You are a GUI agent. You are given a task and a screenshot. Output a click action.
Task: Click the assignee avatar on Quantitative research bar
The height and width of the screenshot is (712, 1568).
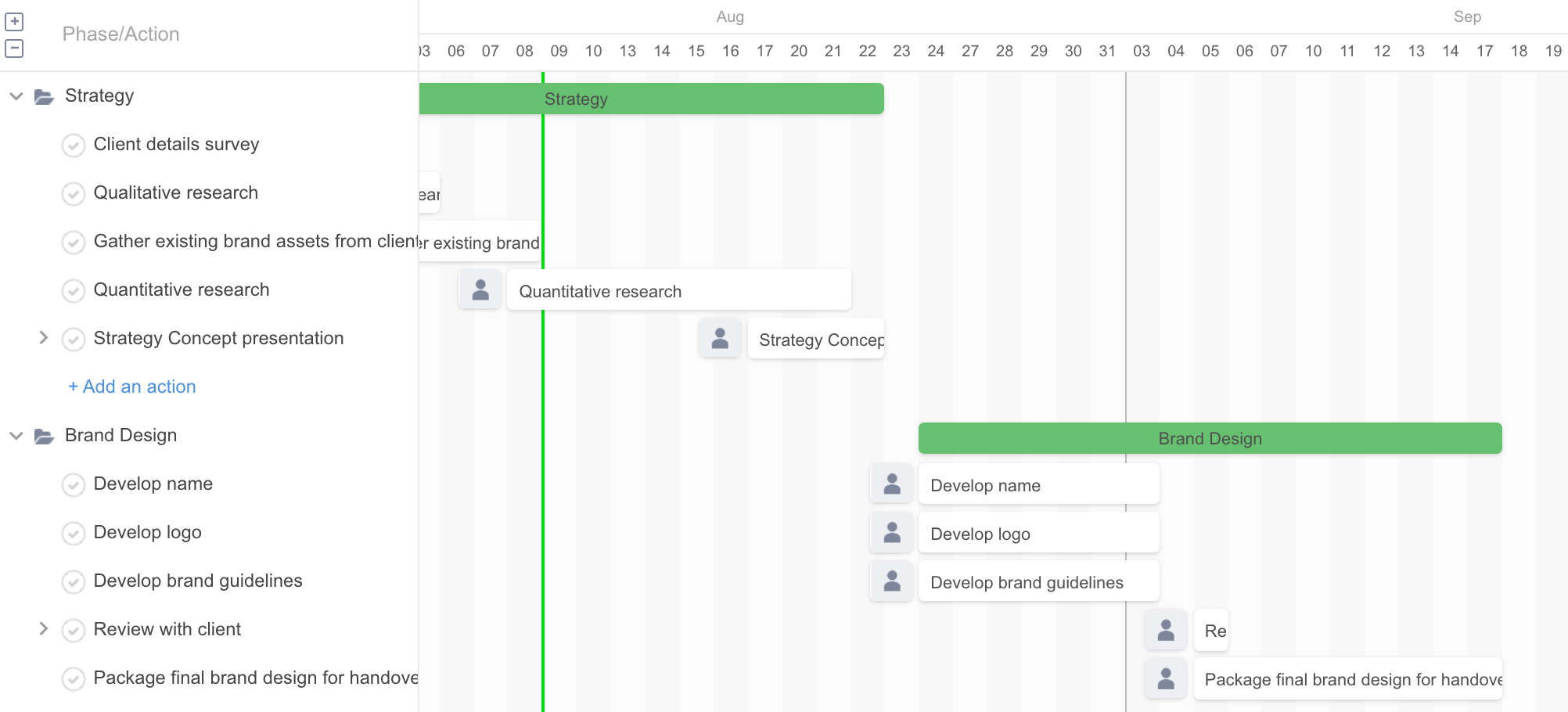click(x=480, y=289)
